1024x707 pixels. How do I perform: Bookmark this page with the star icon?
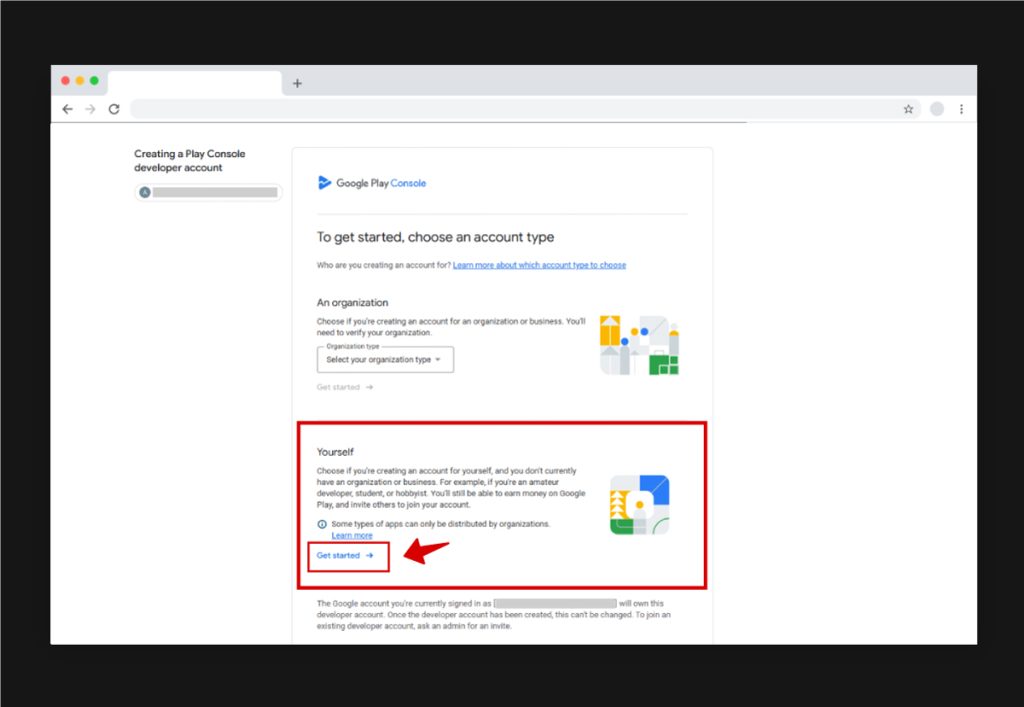tap(908, 109)
